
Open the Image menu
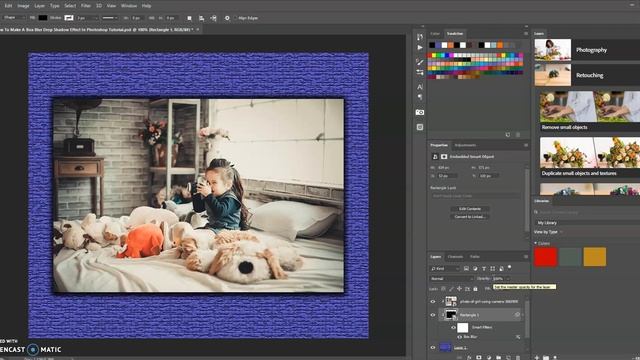[x=23, y=6]
